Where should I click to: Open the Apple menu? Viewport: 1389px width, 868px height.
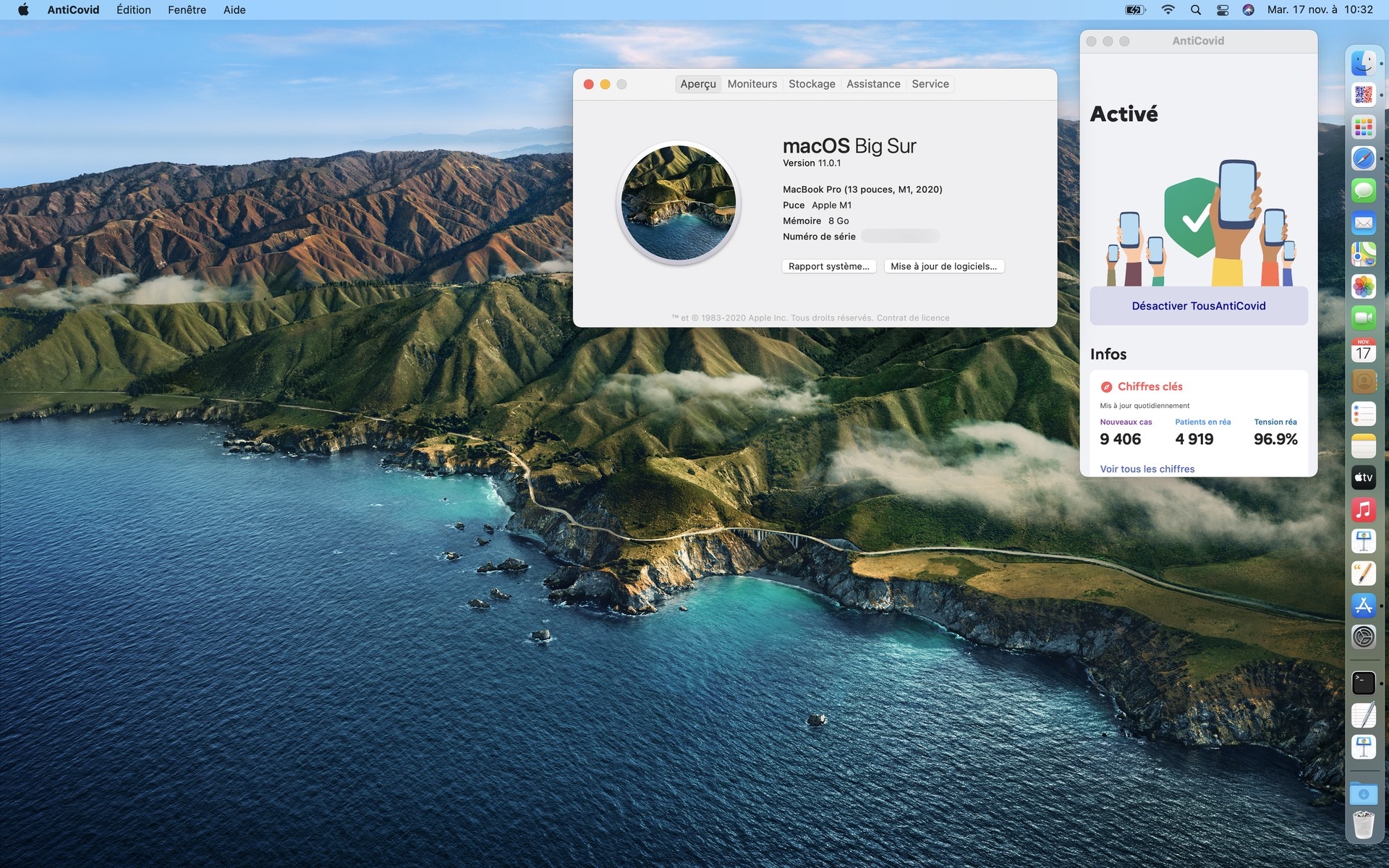[23, 9]
